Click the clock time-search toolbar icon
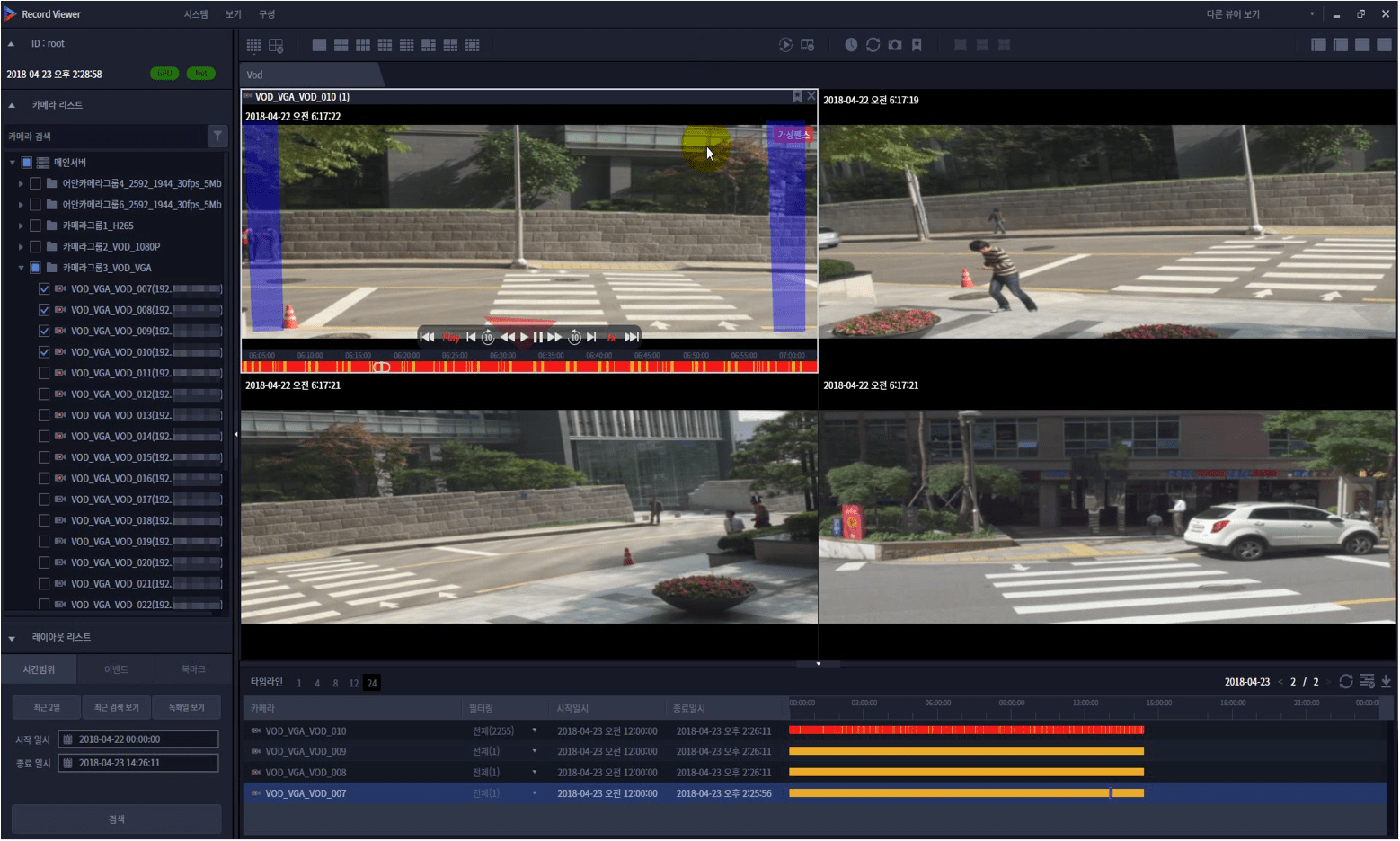Viewport: 1400px width, 841px height. tap(851, 45)
